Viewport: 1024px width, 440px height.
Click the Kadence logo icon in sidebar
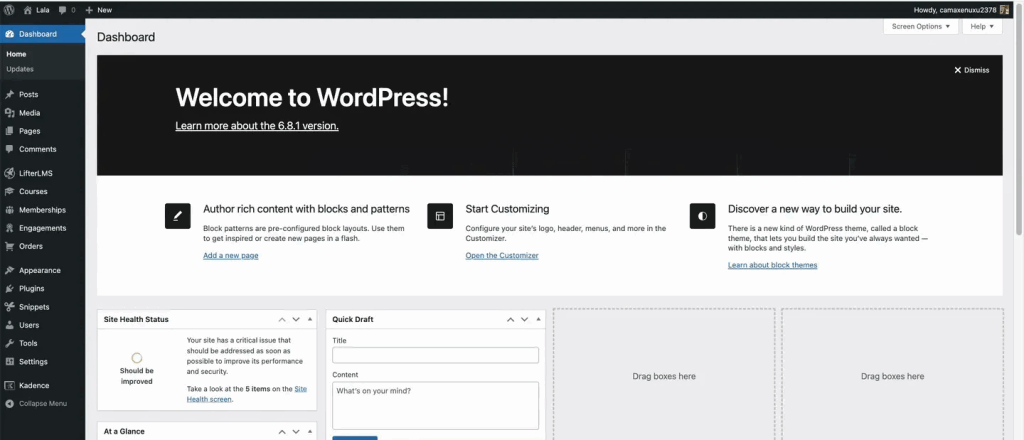click(9, 385)
